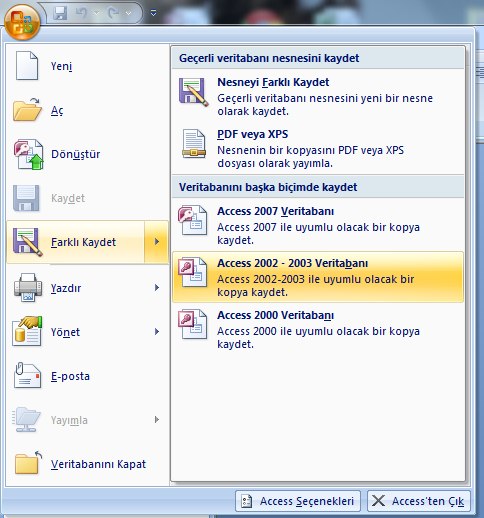Image resolution: width=484 pixels, height=518 pixels.
Task: Click text 'Access 2007 ile uyumlu olacak bir kopya'
Action: (318, 227)
